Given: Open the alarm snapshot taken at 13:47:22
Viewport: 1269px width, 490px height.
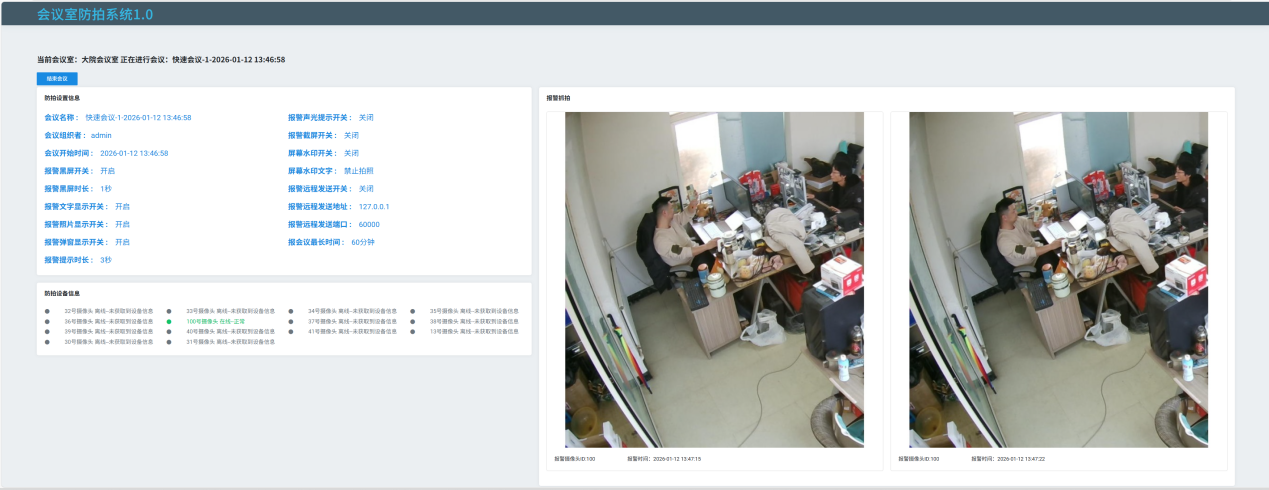Looking at the screenshot, I should (1058, 279).
